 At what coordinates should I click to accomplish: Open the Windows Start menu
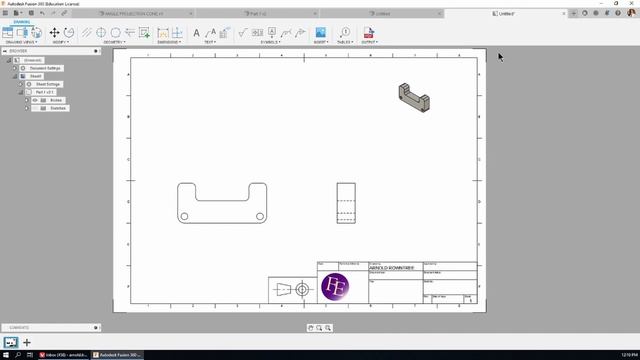point(6,355)
